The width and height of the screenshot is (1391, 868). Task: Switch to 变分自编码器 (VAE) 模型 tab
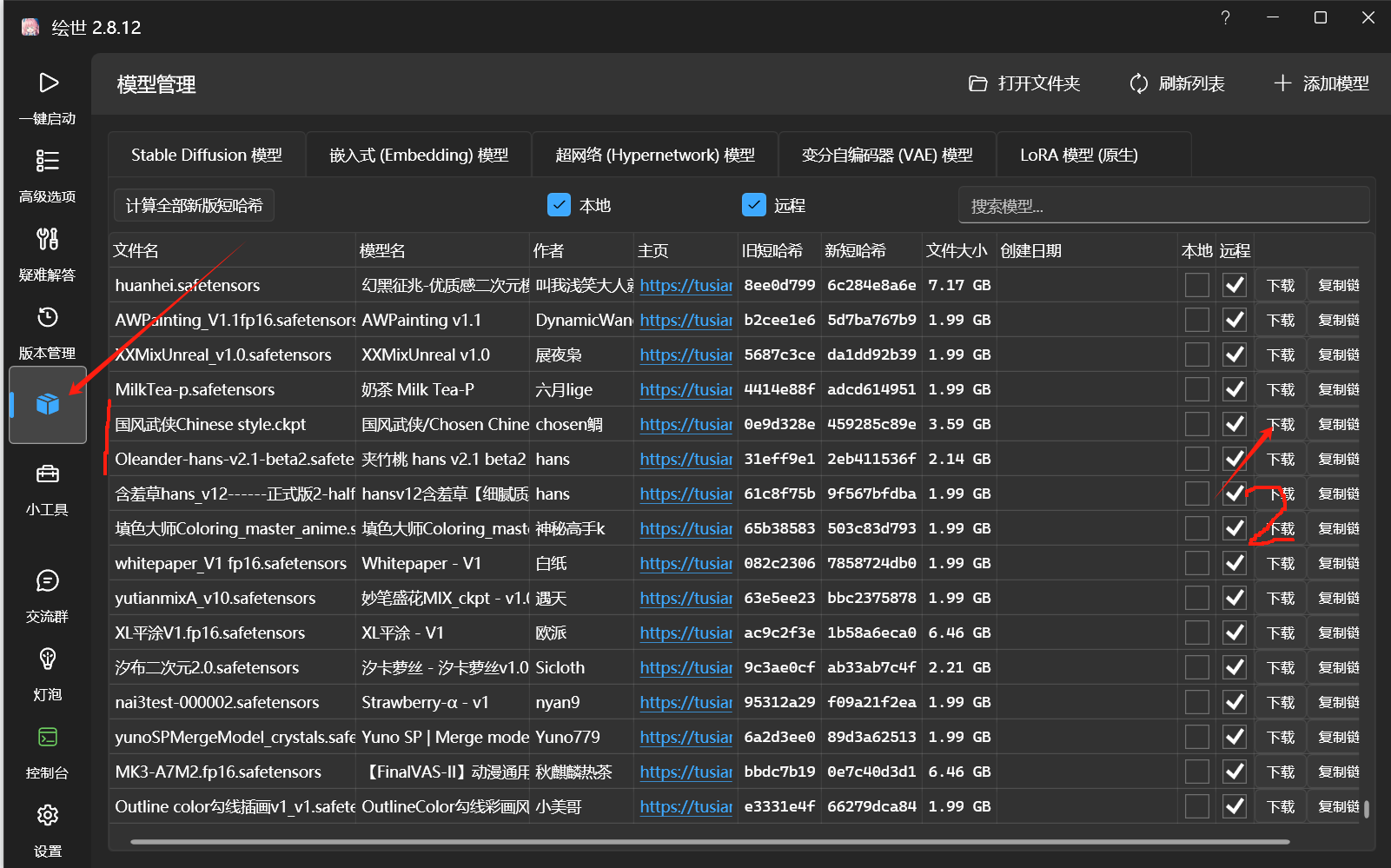point(887,155)
